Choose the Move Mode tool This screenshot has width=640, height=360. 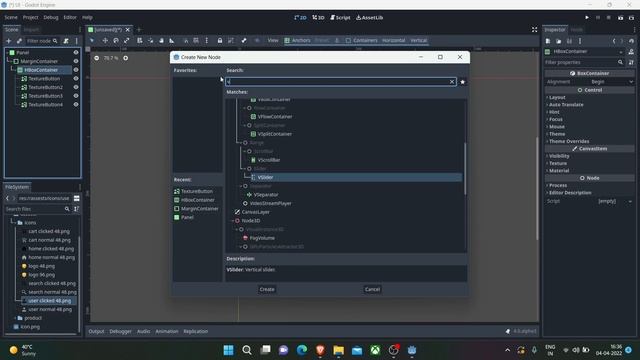105,40
